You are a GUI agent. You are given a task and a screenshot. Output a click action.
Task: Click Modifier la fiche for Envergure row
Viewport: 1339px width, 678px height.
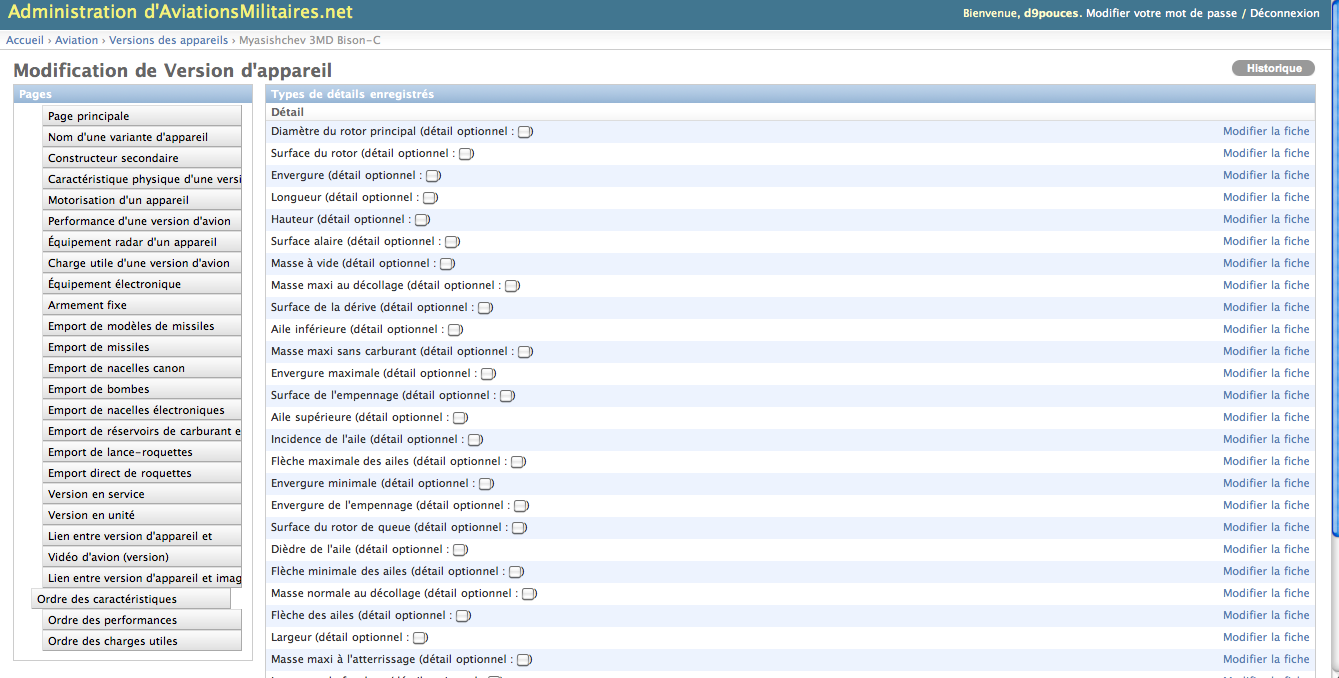[x=1265, y=175]
